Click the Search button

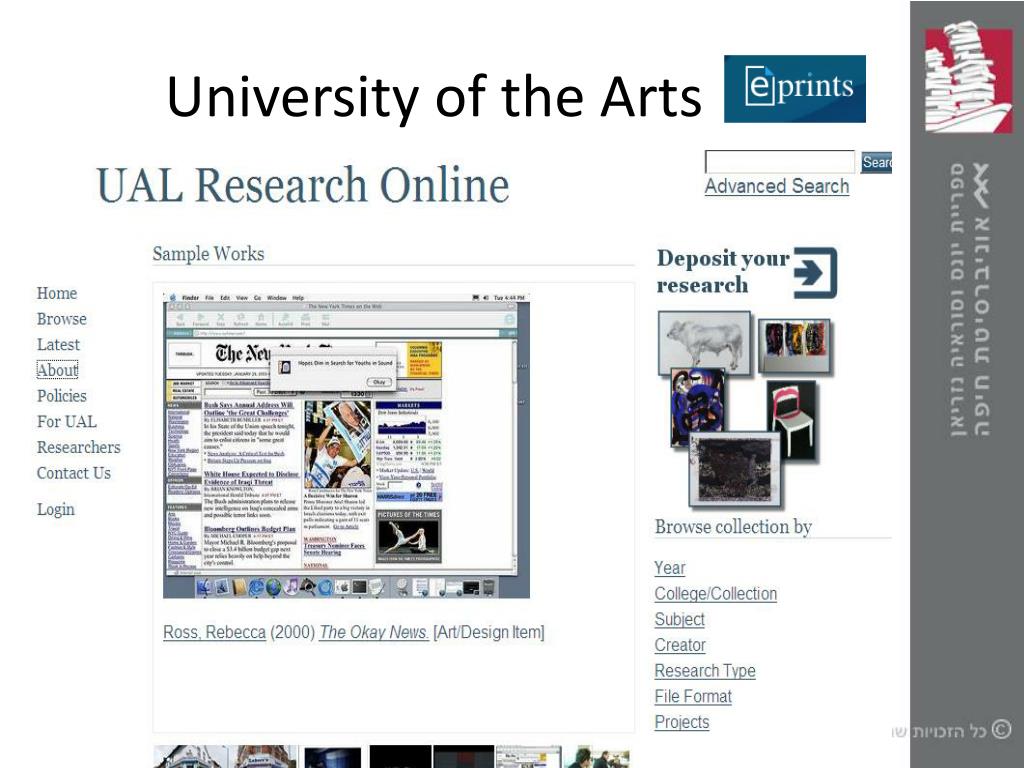point(876,162)
